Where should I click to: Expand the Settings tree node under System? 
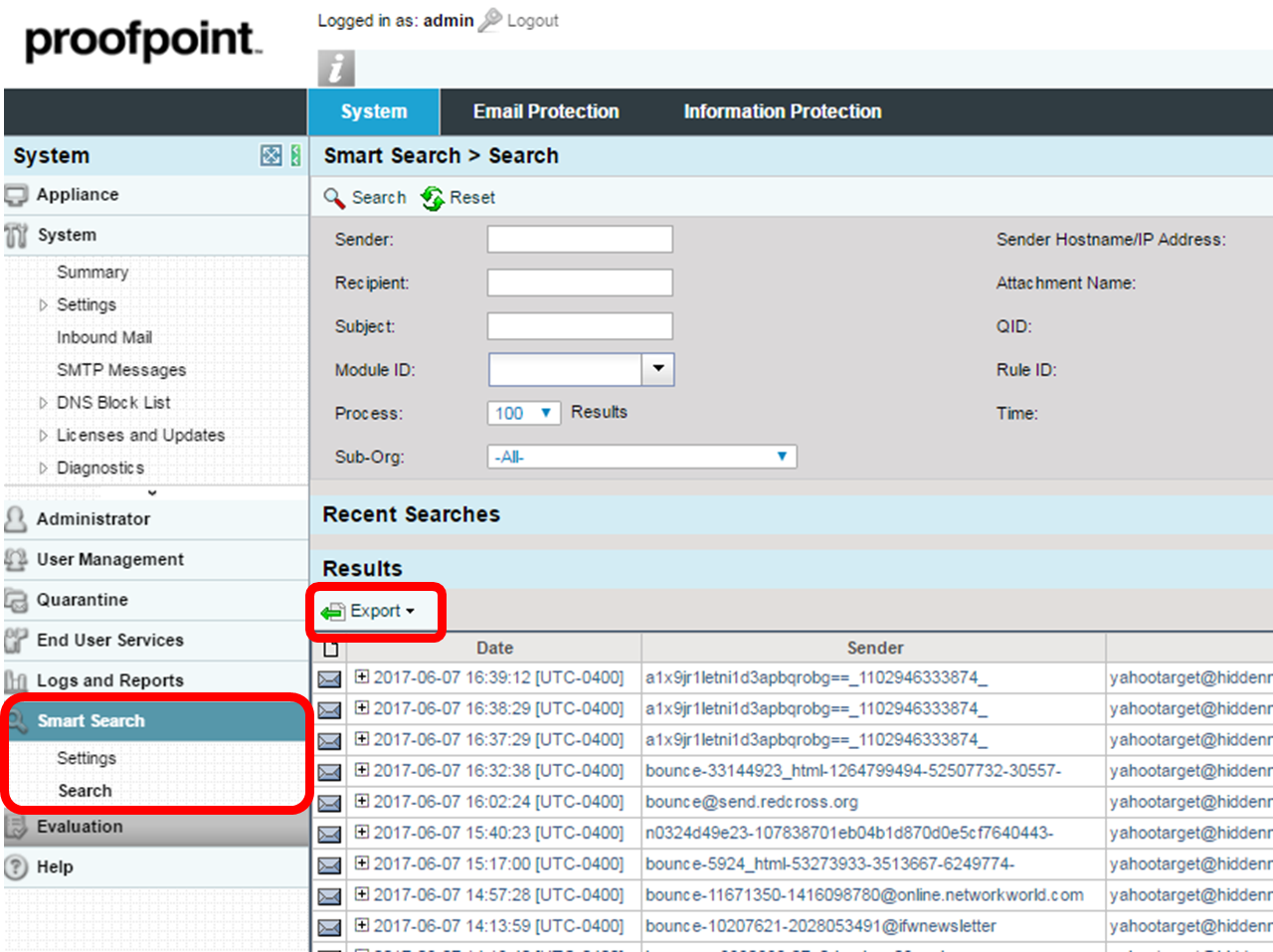pyautogui.click(x=43, y=305)
